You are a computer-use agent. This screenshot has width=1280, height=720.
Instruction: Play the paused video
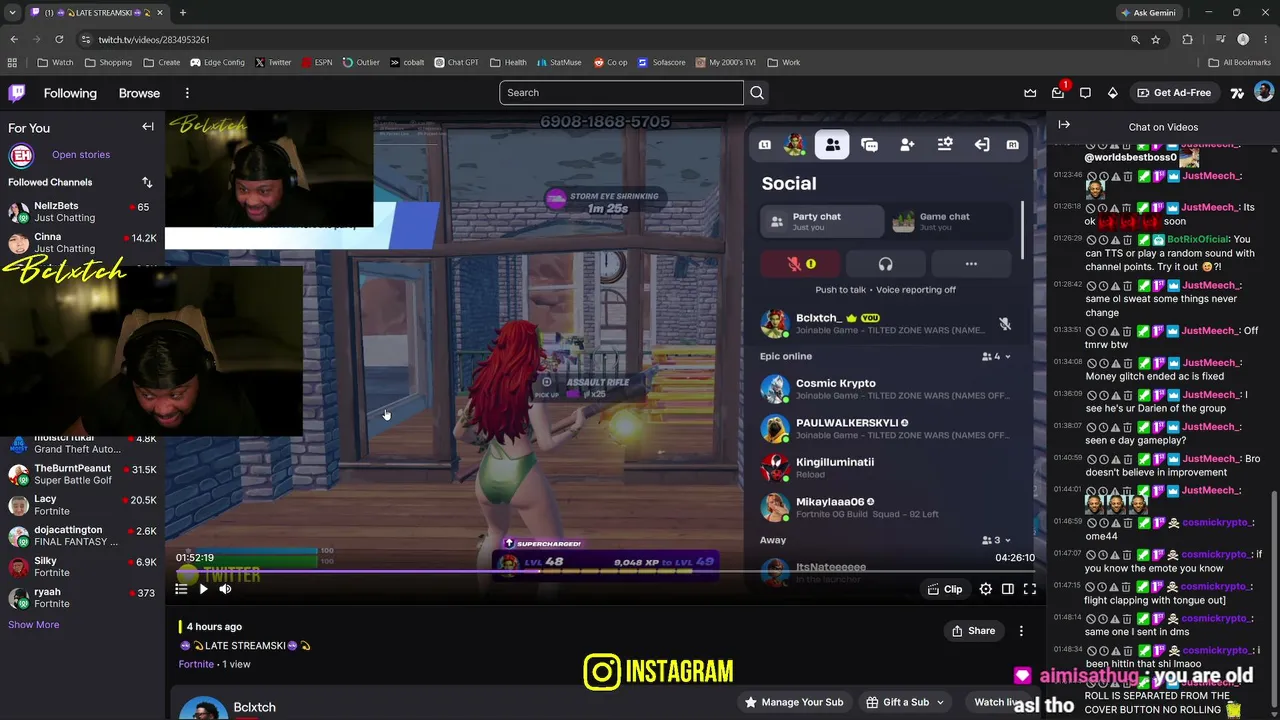tap(203, 589)
